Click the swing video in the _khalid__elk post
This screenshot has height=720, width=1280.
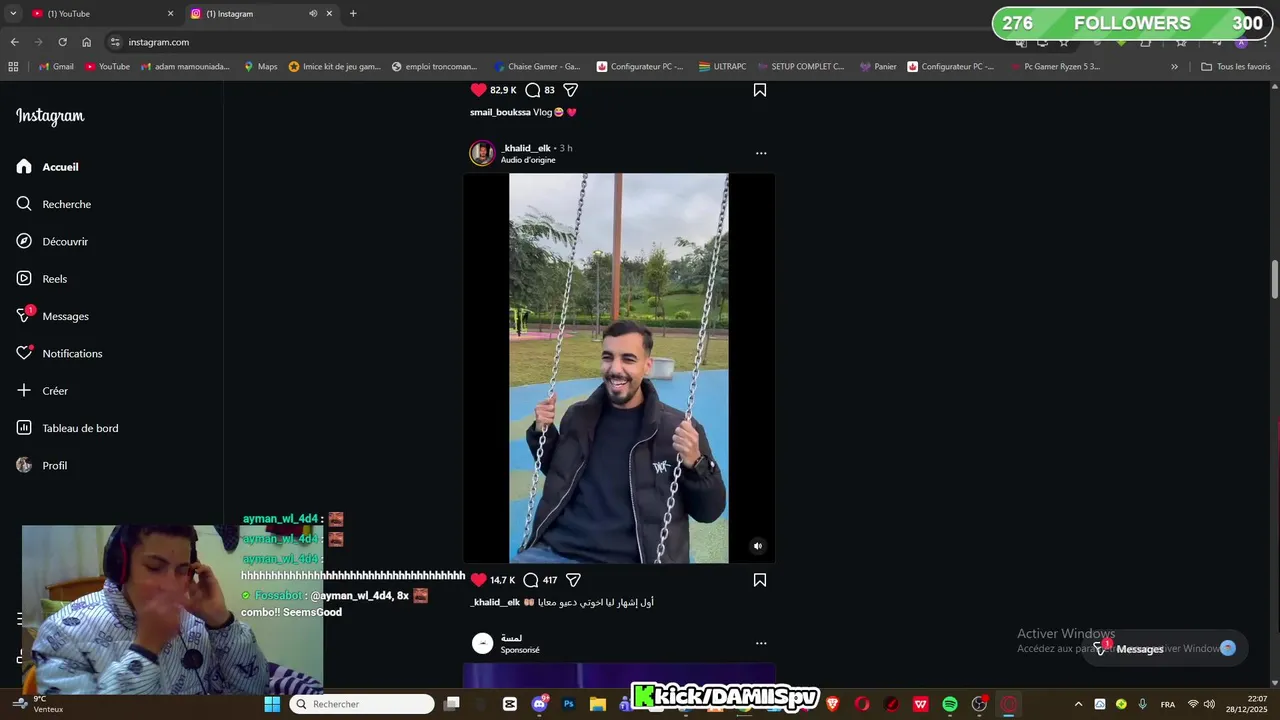tap(619, 368)
